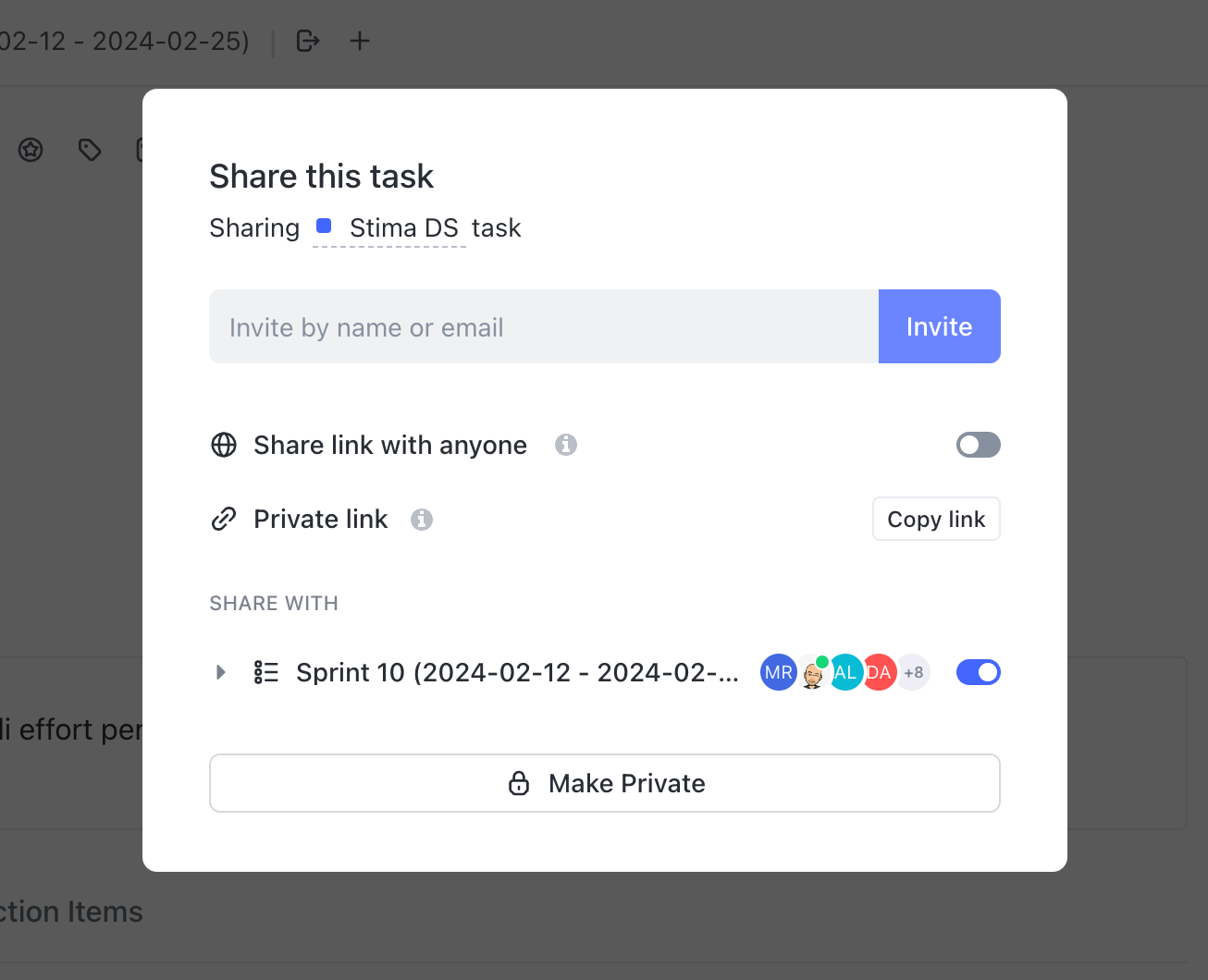Viewport: 1208px width, 980px height.
Task: Expand the Sprint 10 share list row
Action: pyautogui.click(x=221, y=672)
